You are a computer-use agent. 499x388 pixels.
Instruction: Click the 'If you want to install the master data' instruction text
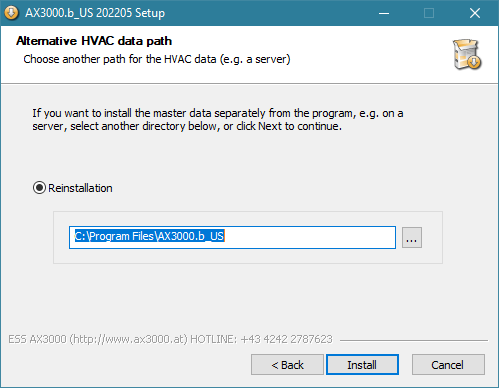coord(218,120)
